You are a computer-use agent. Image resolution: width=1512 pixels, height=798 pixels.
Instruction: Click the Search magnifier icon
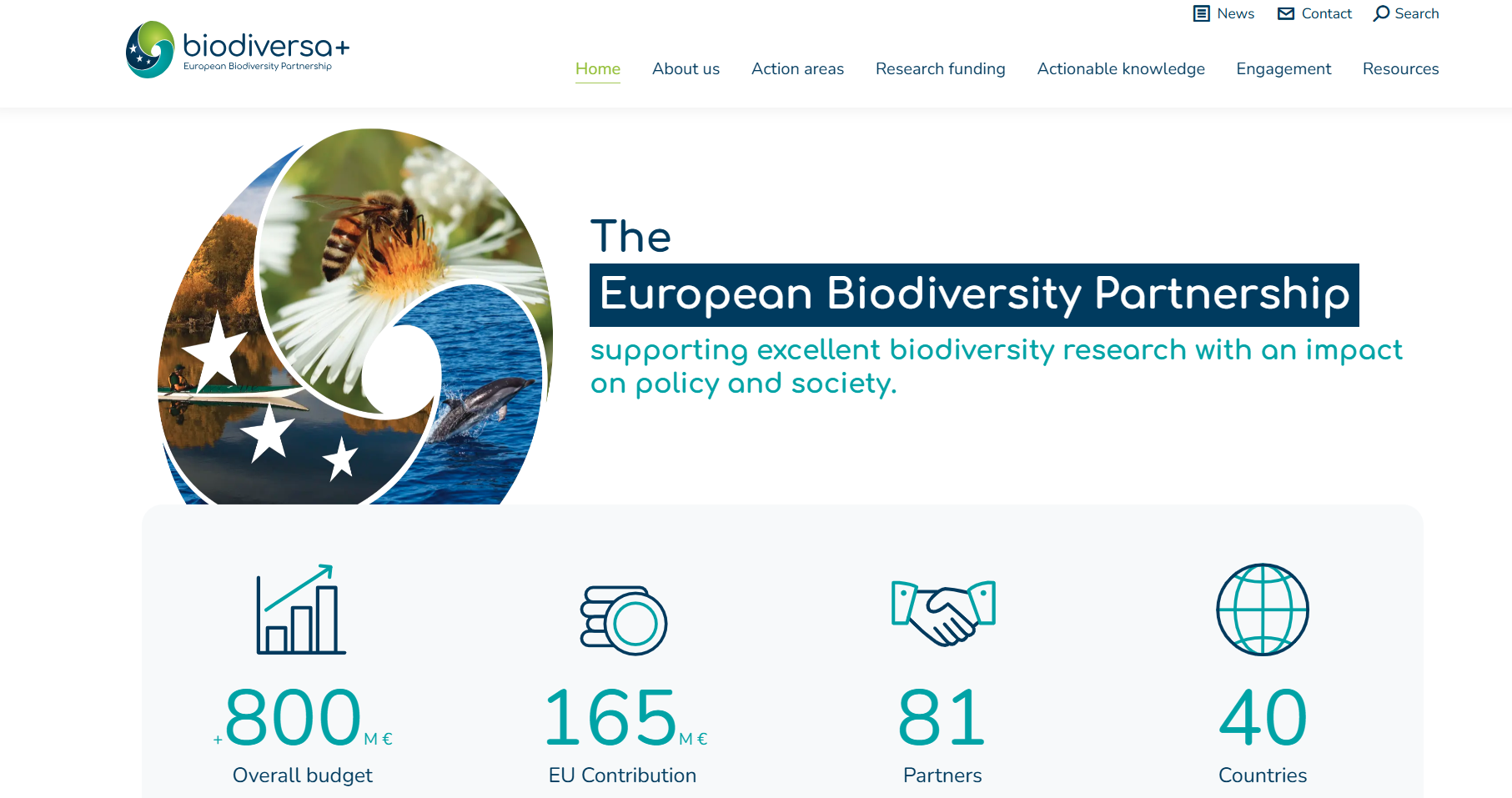(x=1381, y=13)
